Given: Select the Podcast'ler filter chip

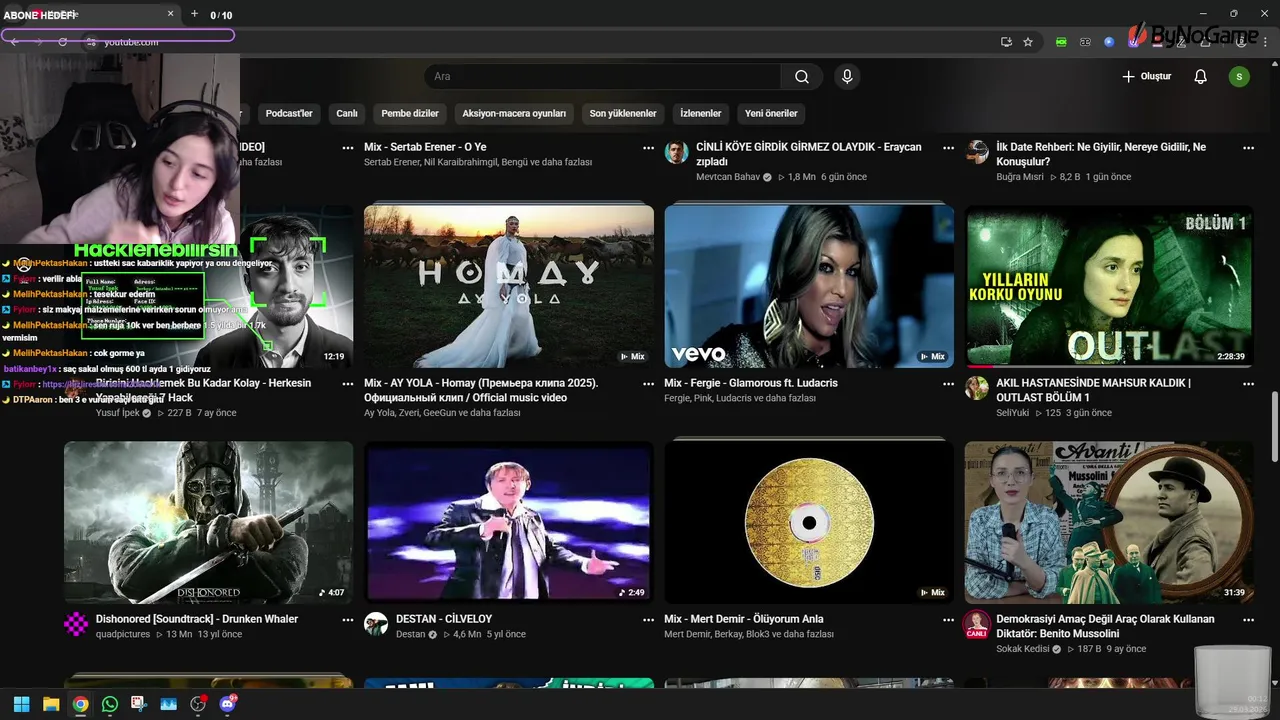Looking at the screenshot, I should point(289,113).
